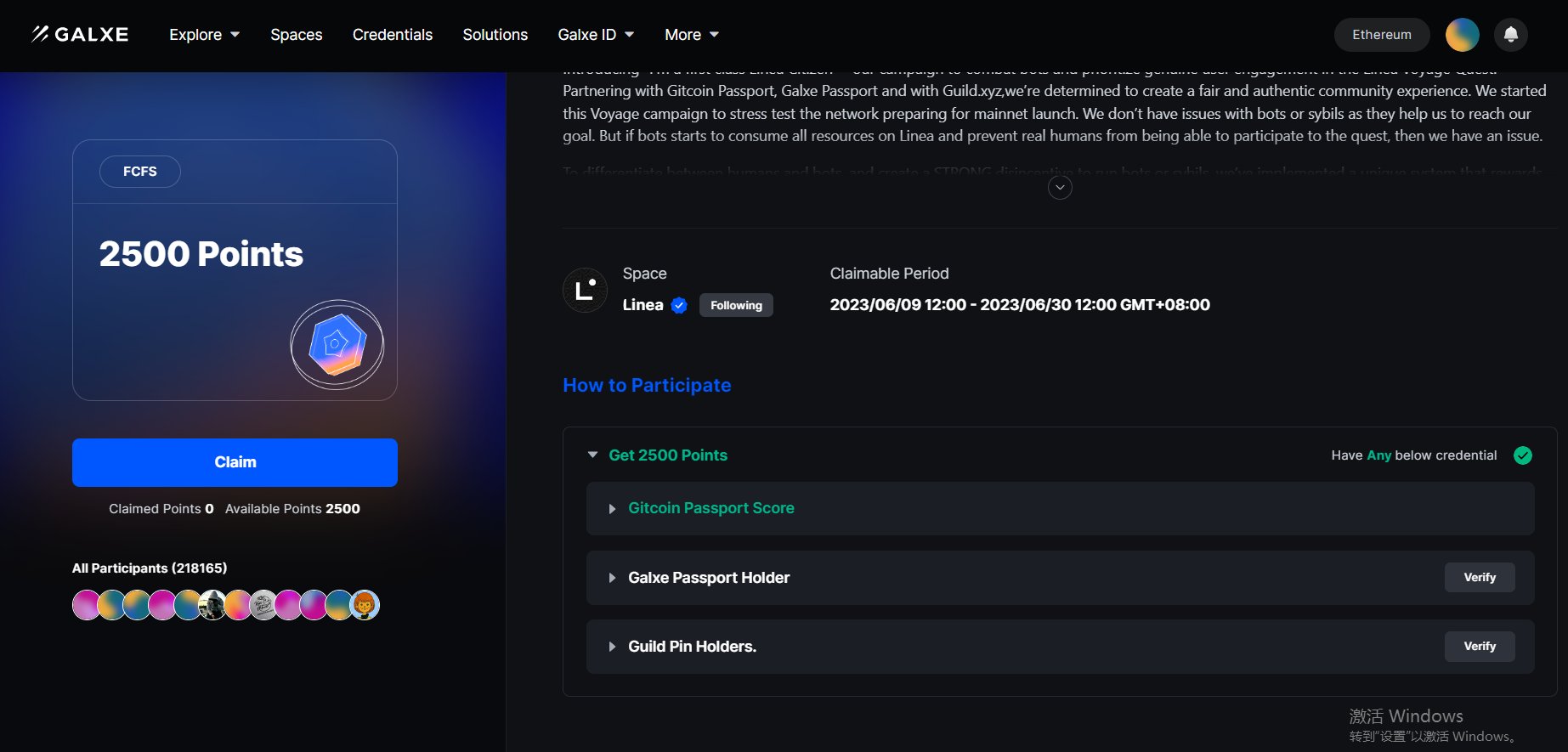Click All Participants (218165) text

[x=150, y=568]
